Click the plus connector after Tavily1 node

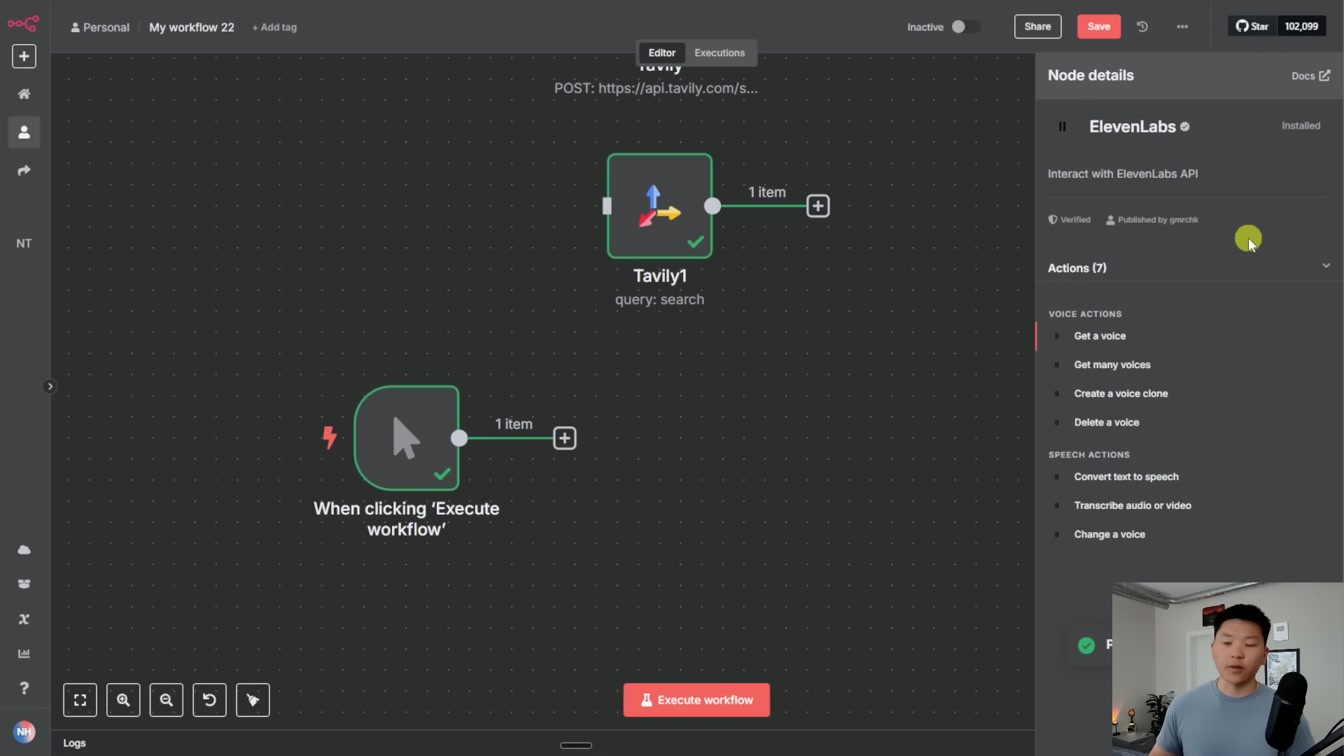pos(818,206)
